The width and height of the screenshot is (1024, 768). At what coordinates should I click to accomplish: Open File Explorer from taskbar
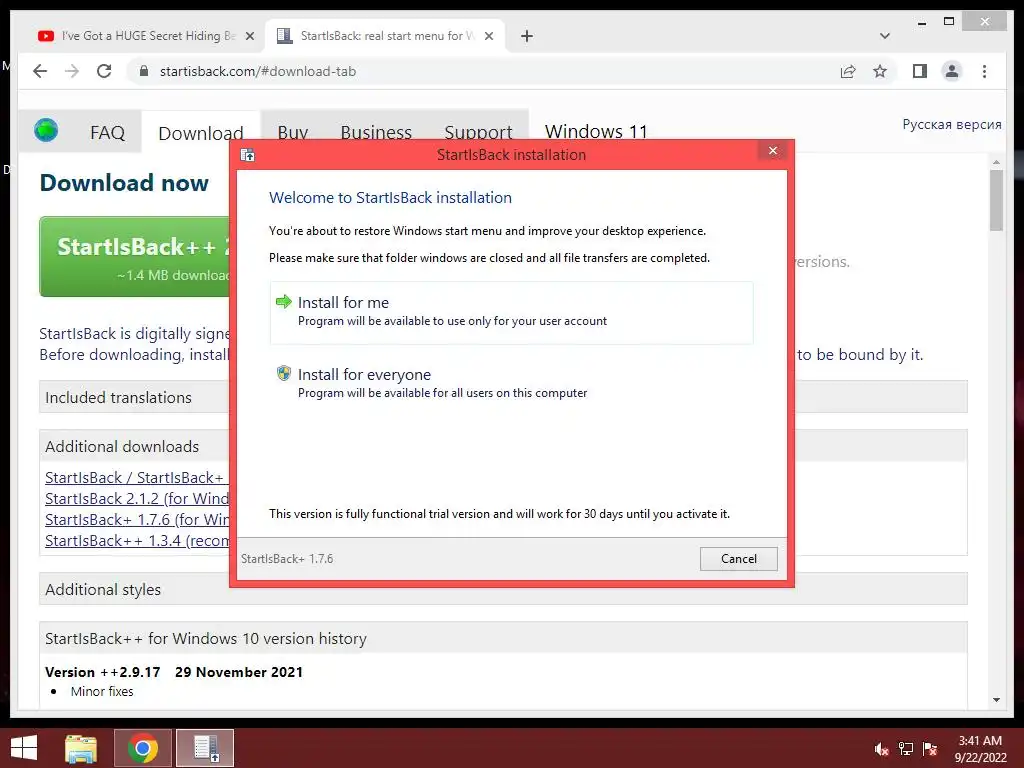coord(81,748)
